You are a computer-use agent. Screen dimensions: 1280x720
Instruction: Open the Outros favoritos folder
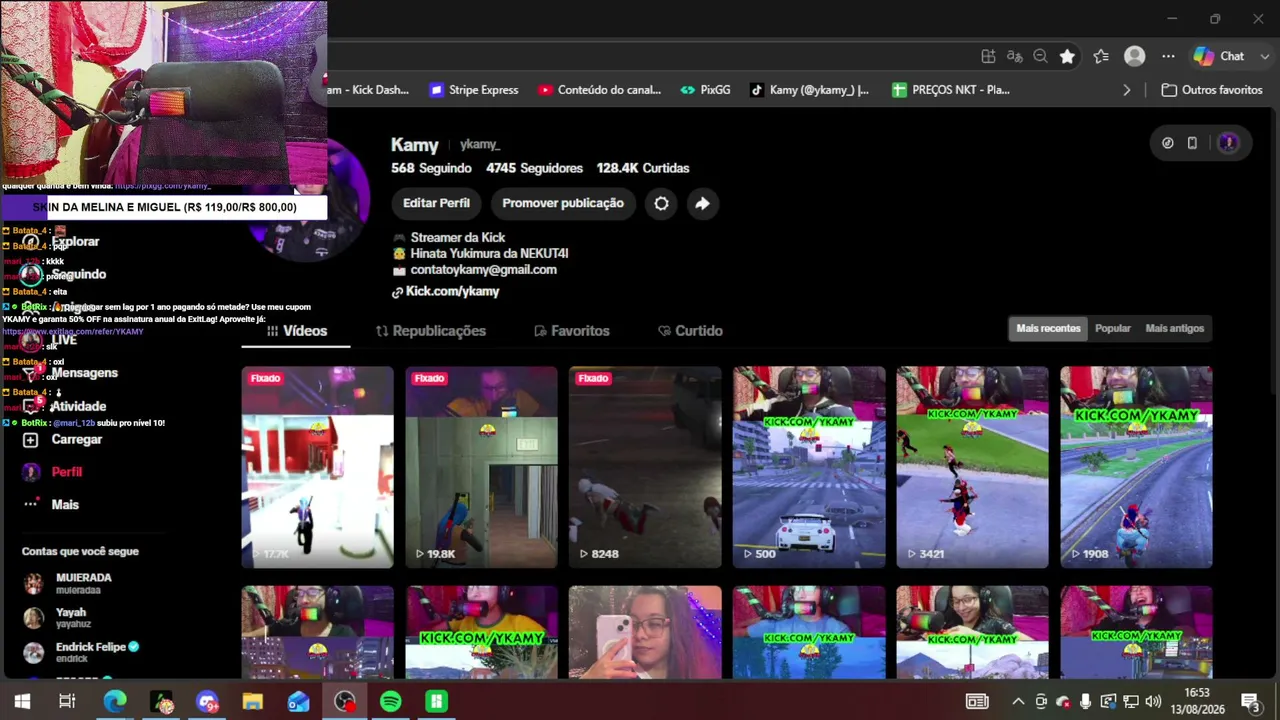[x=1212, y=90]
